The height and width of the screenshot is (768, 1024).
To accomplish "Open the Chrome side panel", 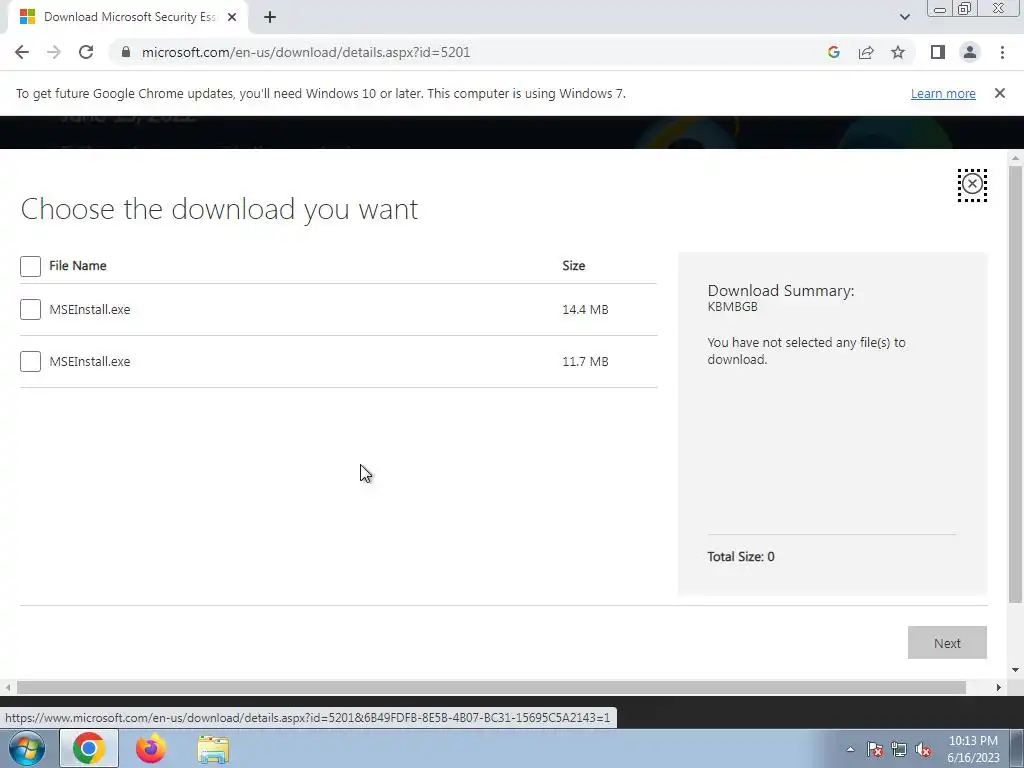I will click(x=938, y=52).
